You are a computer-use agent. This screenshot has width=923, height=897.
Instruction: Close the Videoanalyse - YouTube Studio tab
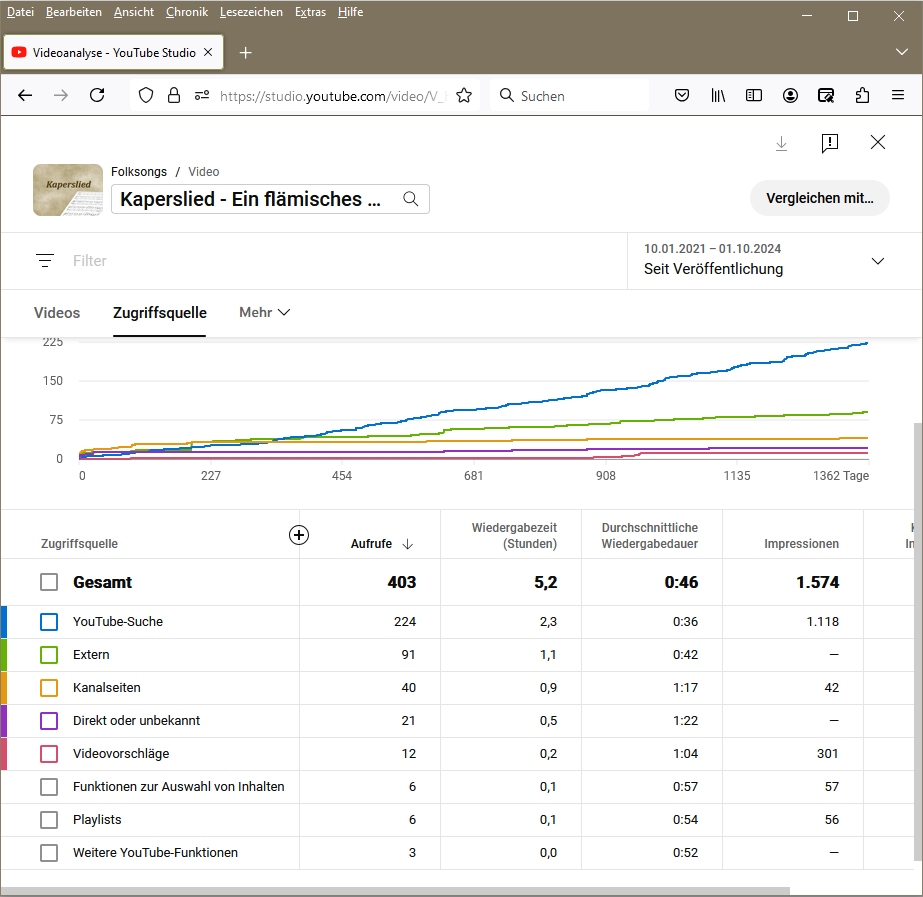coord(208,52)
